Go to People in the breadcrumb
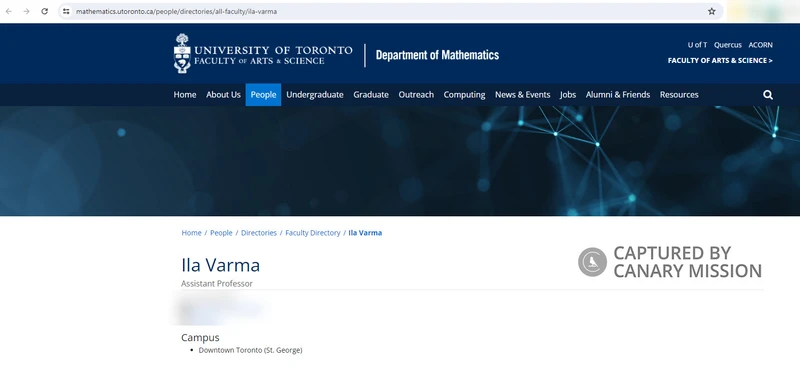Viewport: 800px width, 379px height. pos(221,233)
